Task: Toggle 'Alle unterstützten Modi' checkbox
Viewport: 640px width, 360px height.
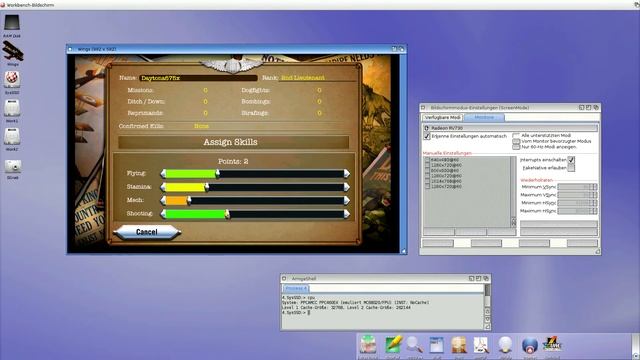Action: [516, 135]
